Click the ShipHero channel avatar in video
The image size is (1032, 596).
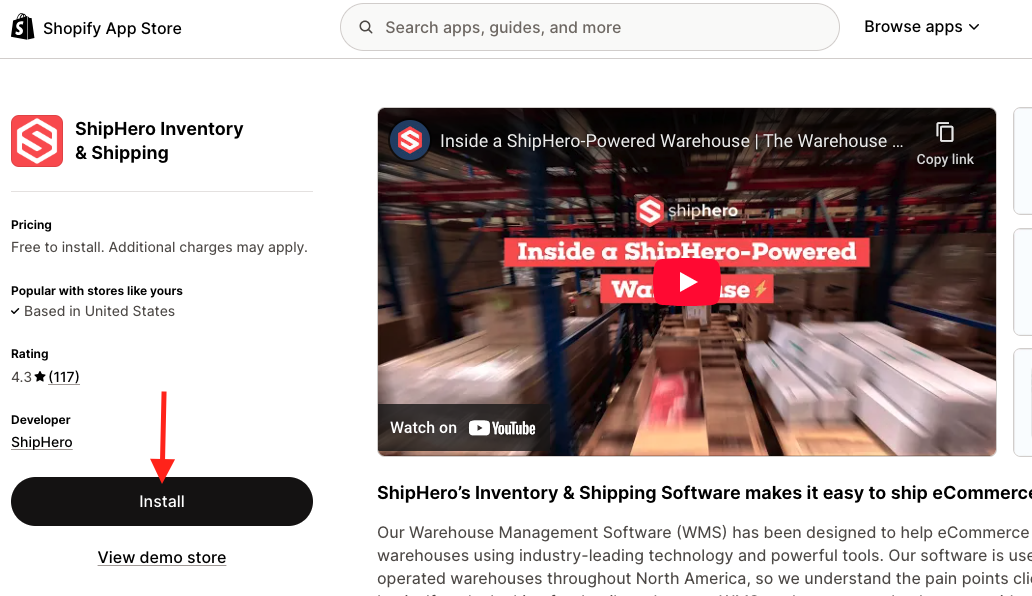(x=409, y=140)
